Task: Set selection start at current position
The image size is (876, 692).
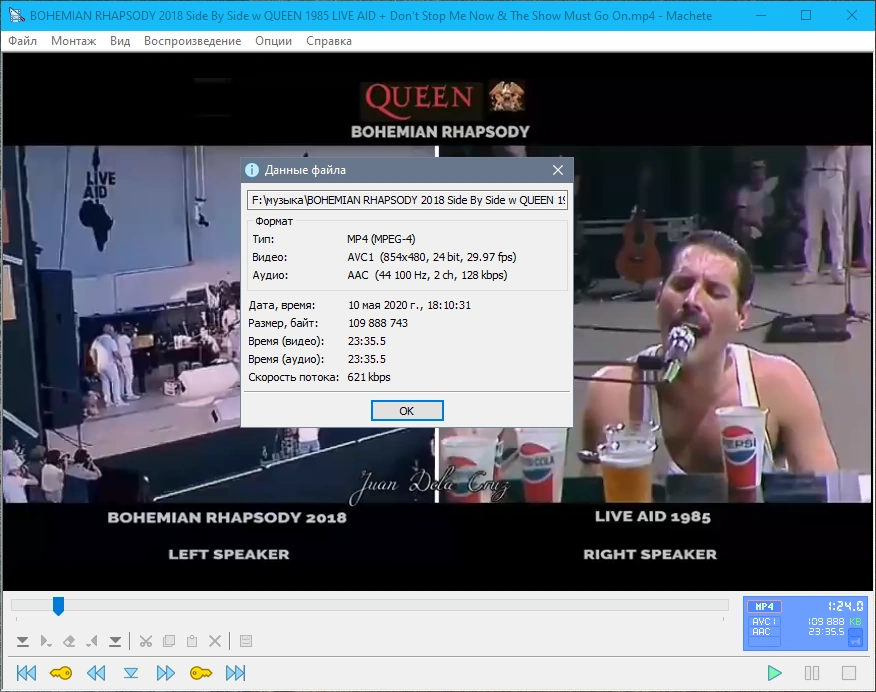Action: [23, 641]
